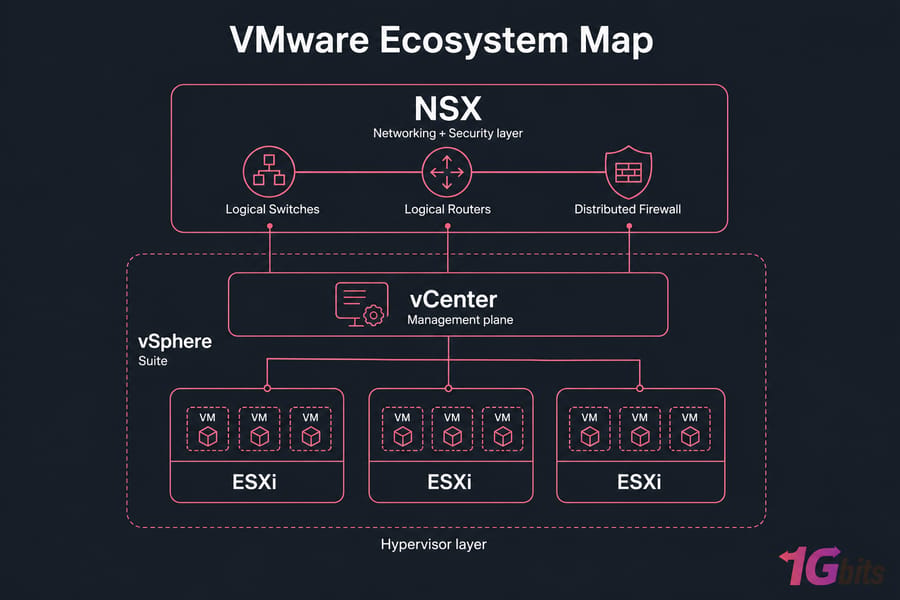The image size is (900, 600).
Task: Click the Distributed Firewall shield icon
Action: 629,172
